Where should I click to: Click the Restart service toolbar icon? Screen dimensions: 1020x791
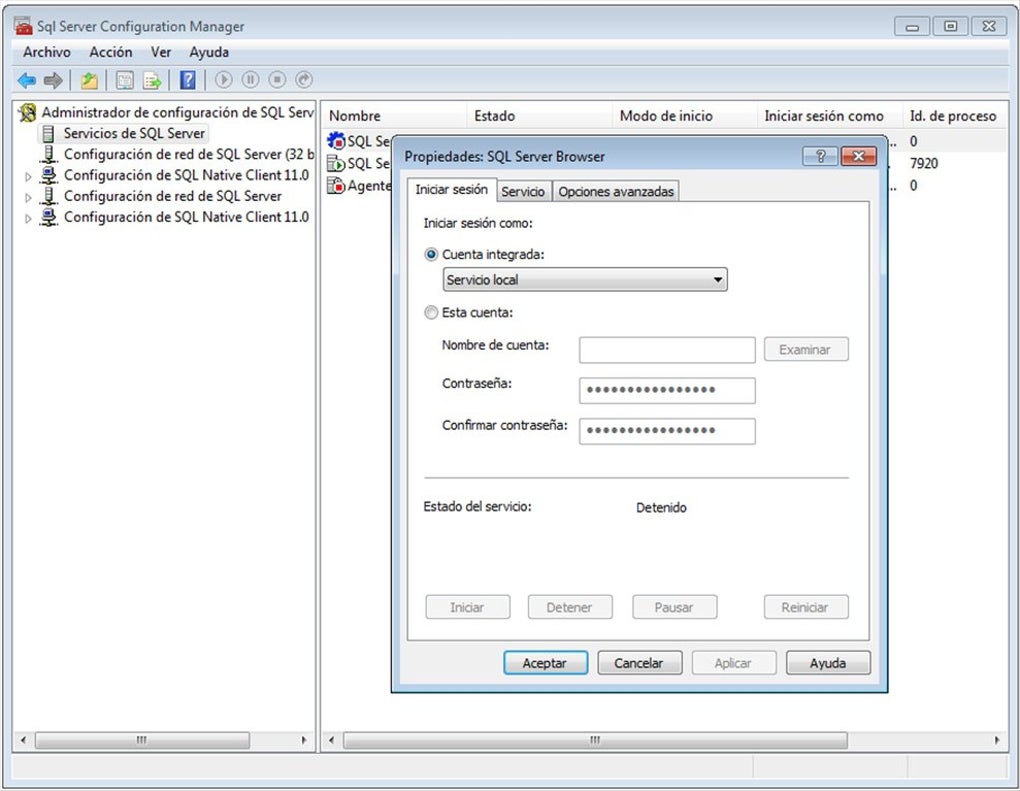pyautogui.click(x=304, y=79)
